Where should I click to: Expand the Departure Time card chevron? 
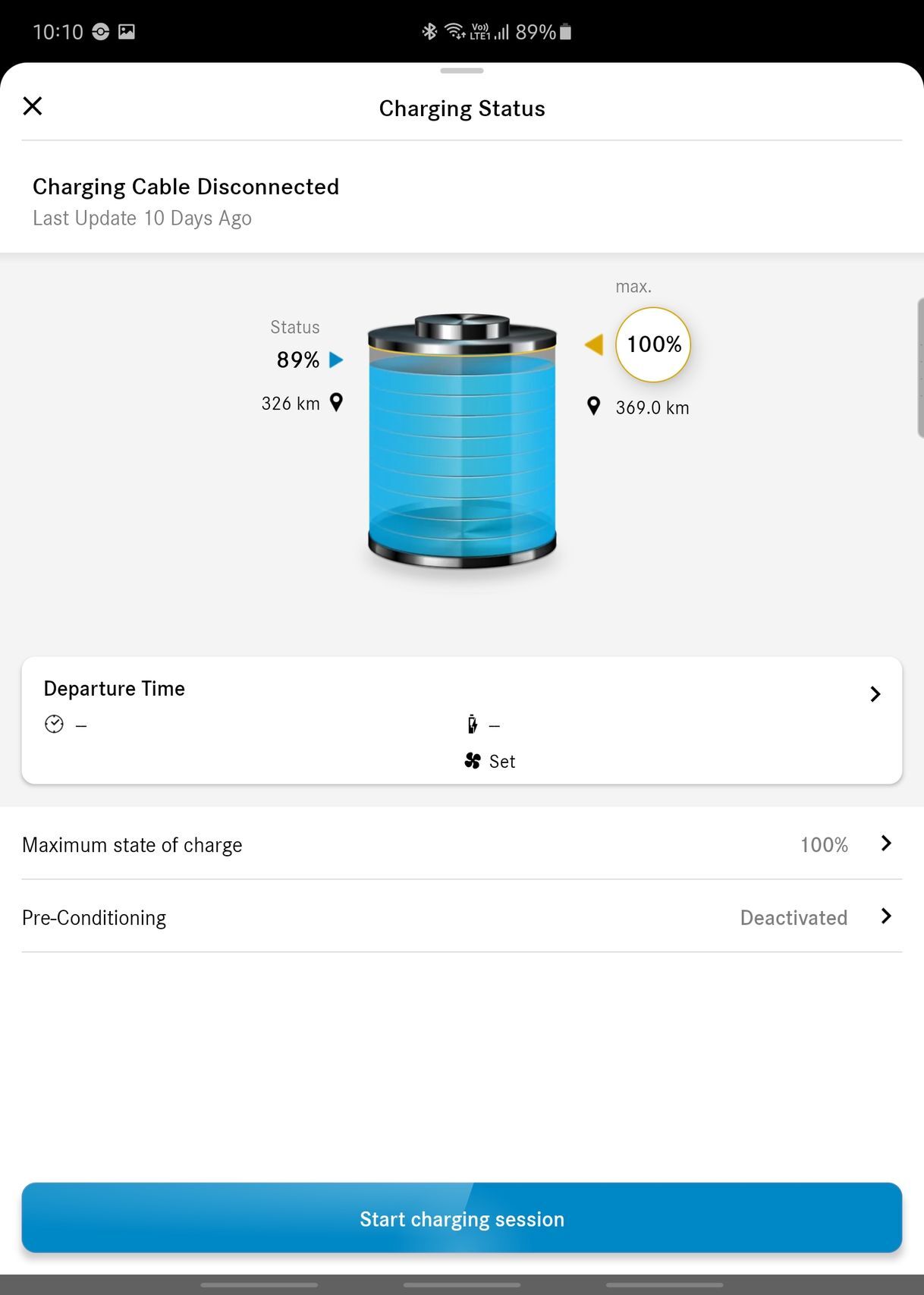[875, 694]
